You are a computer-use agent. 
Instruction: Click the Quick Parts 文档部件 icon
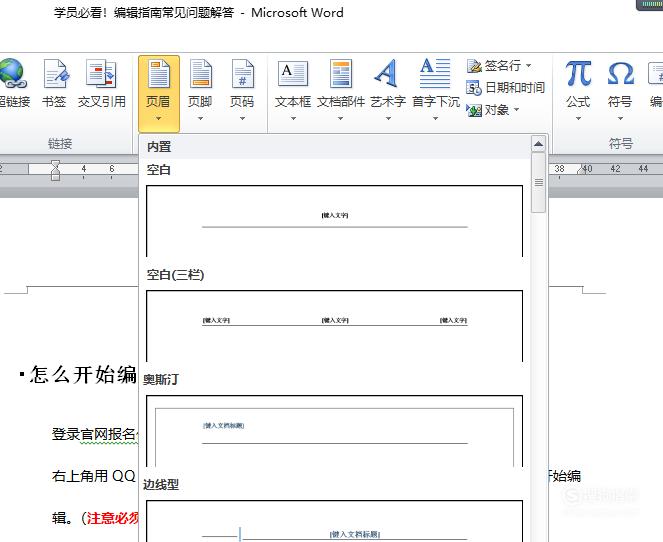[341, 74]
